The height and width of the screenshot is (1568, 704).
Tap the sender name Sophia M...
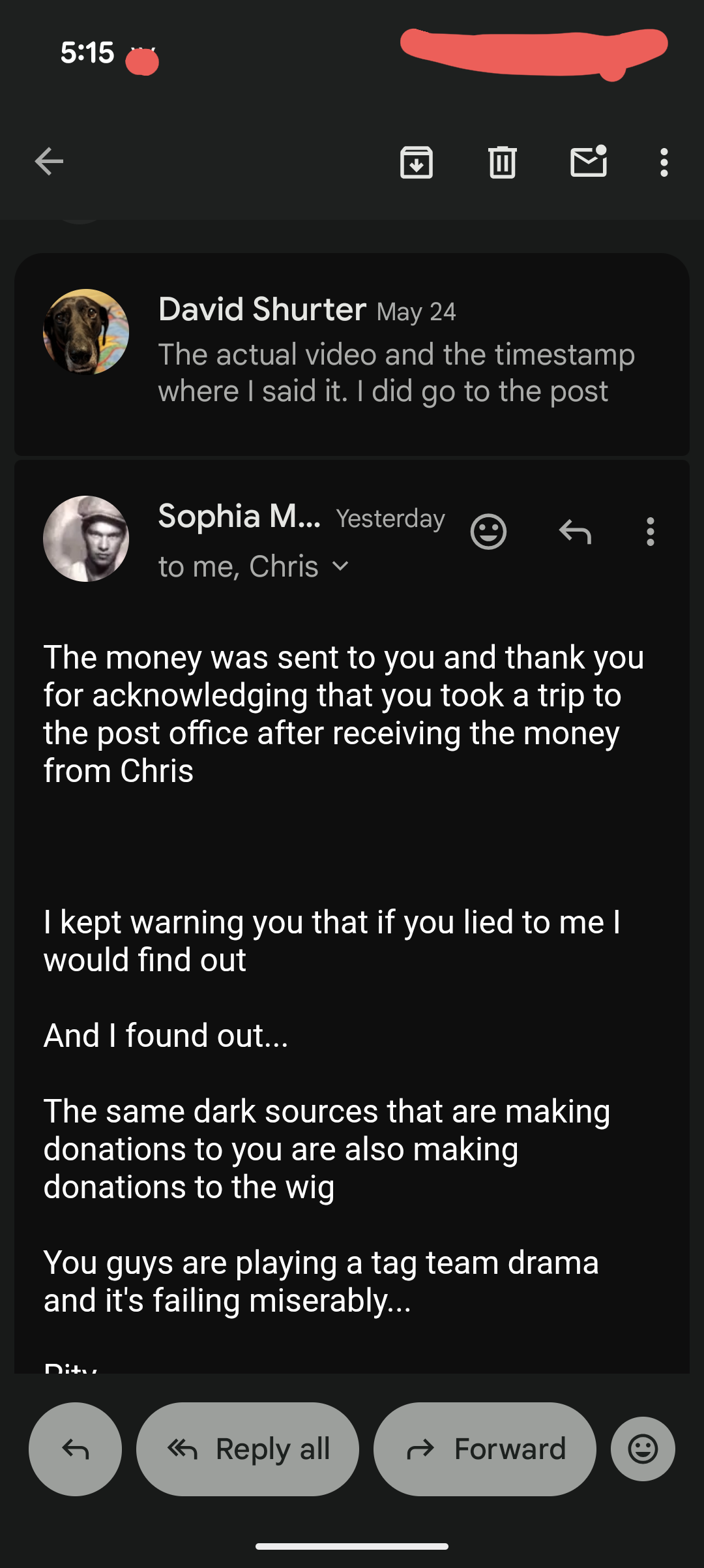tap(239, 517)
